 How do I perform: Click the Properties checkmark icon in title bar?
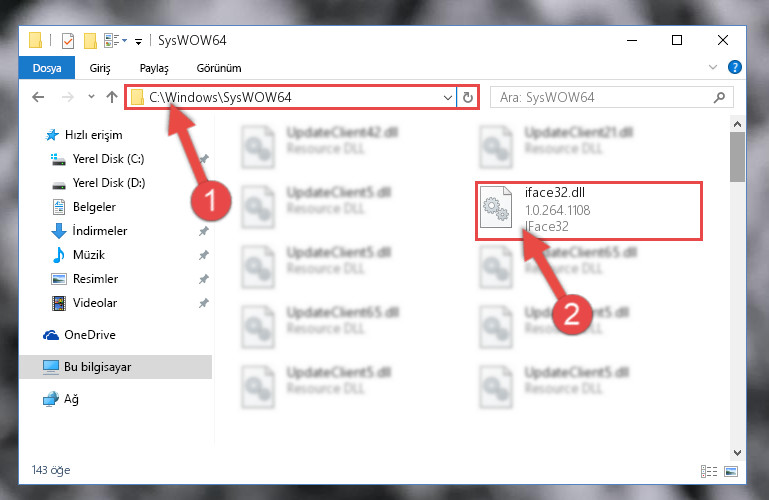coord(68,41)
